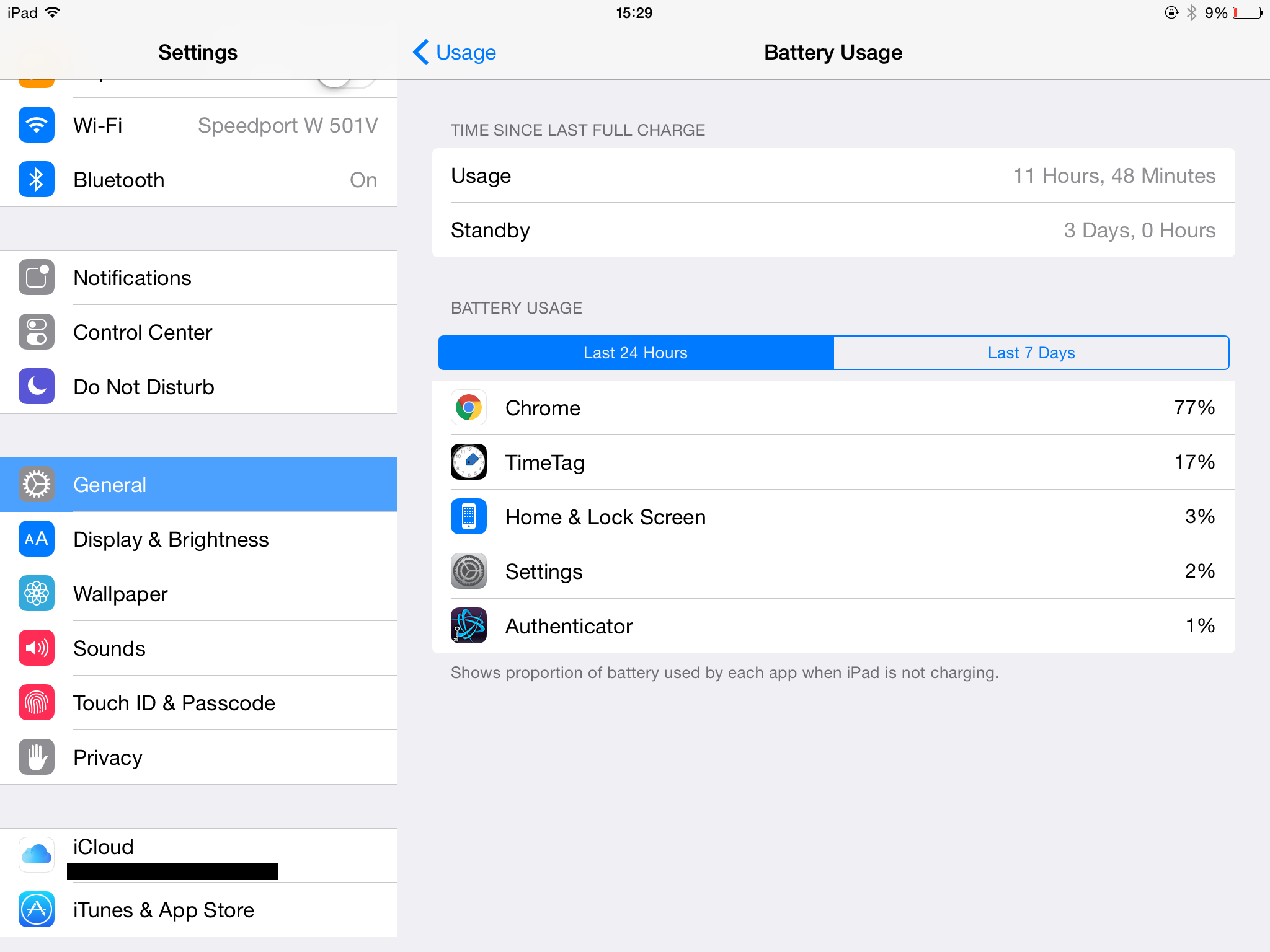Open Control Center settings

click(x=198, y=332)
